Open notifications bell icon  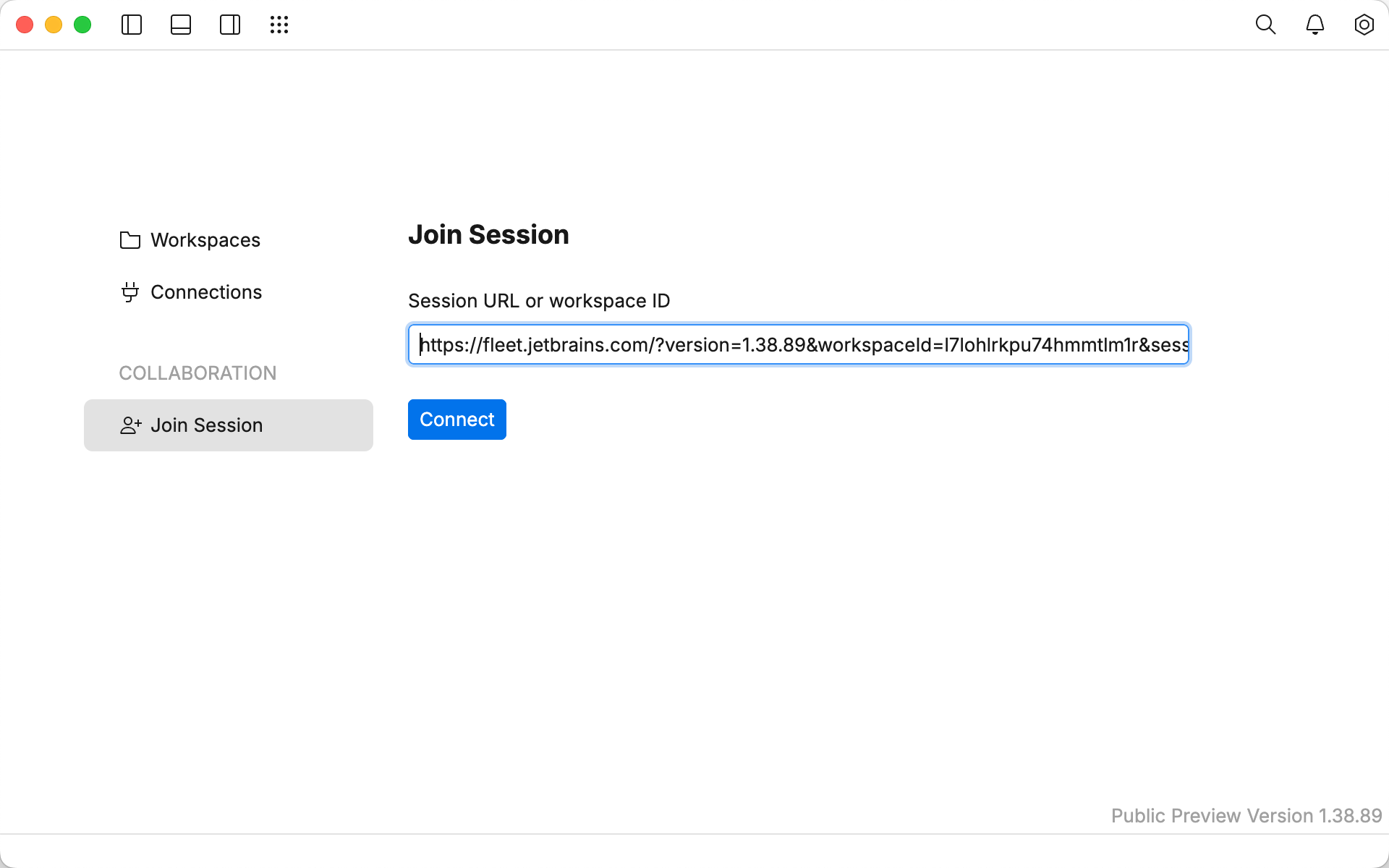tap(1314, 25)
